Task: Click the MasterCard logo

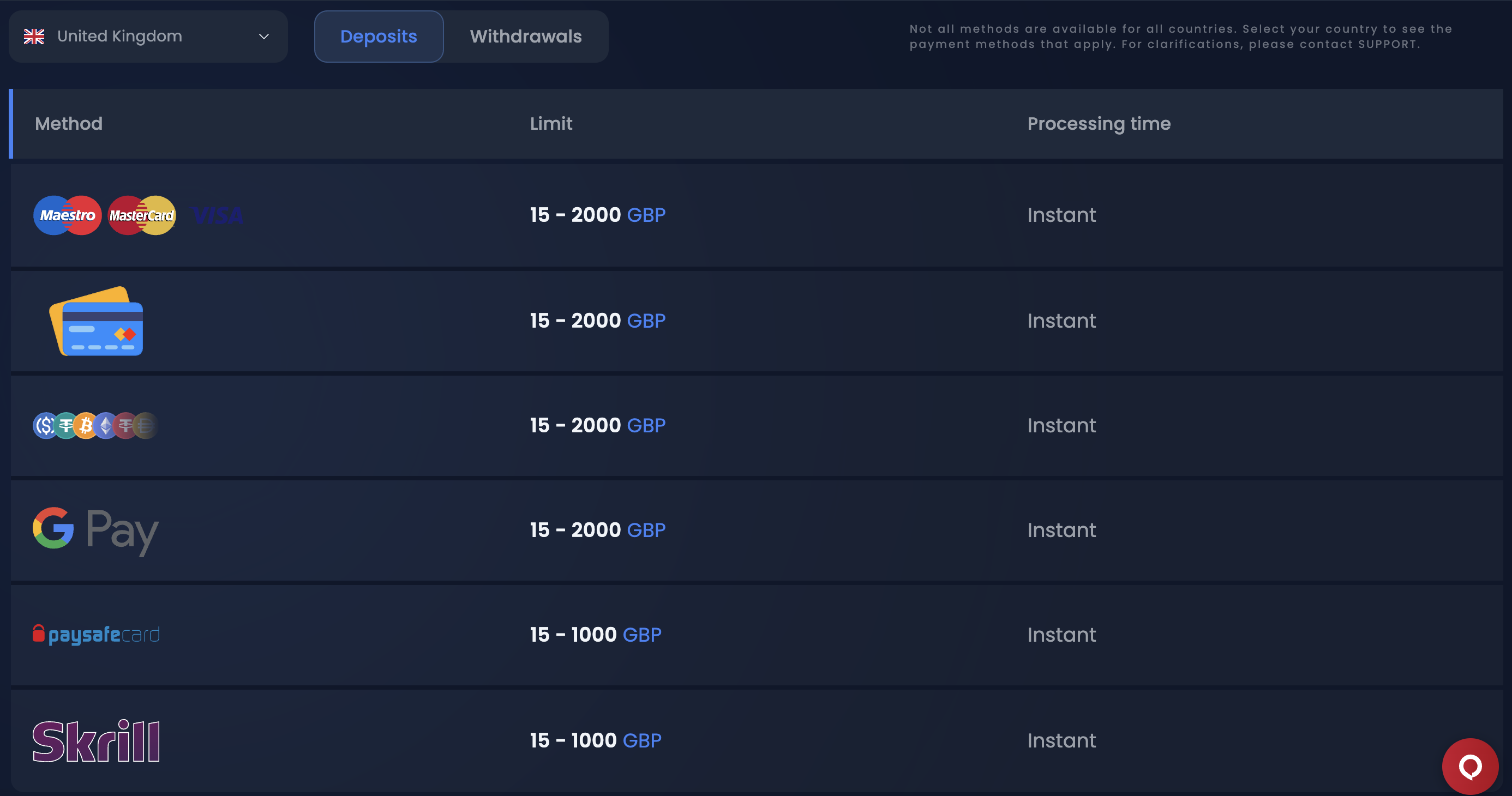Action: tap(141, 215)
